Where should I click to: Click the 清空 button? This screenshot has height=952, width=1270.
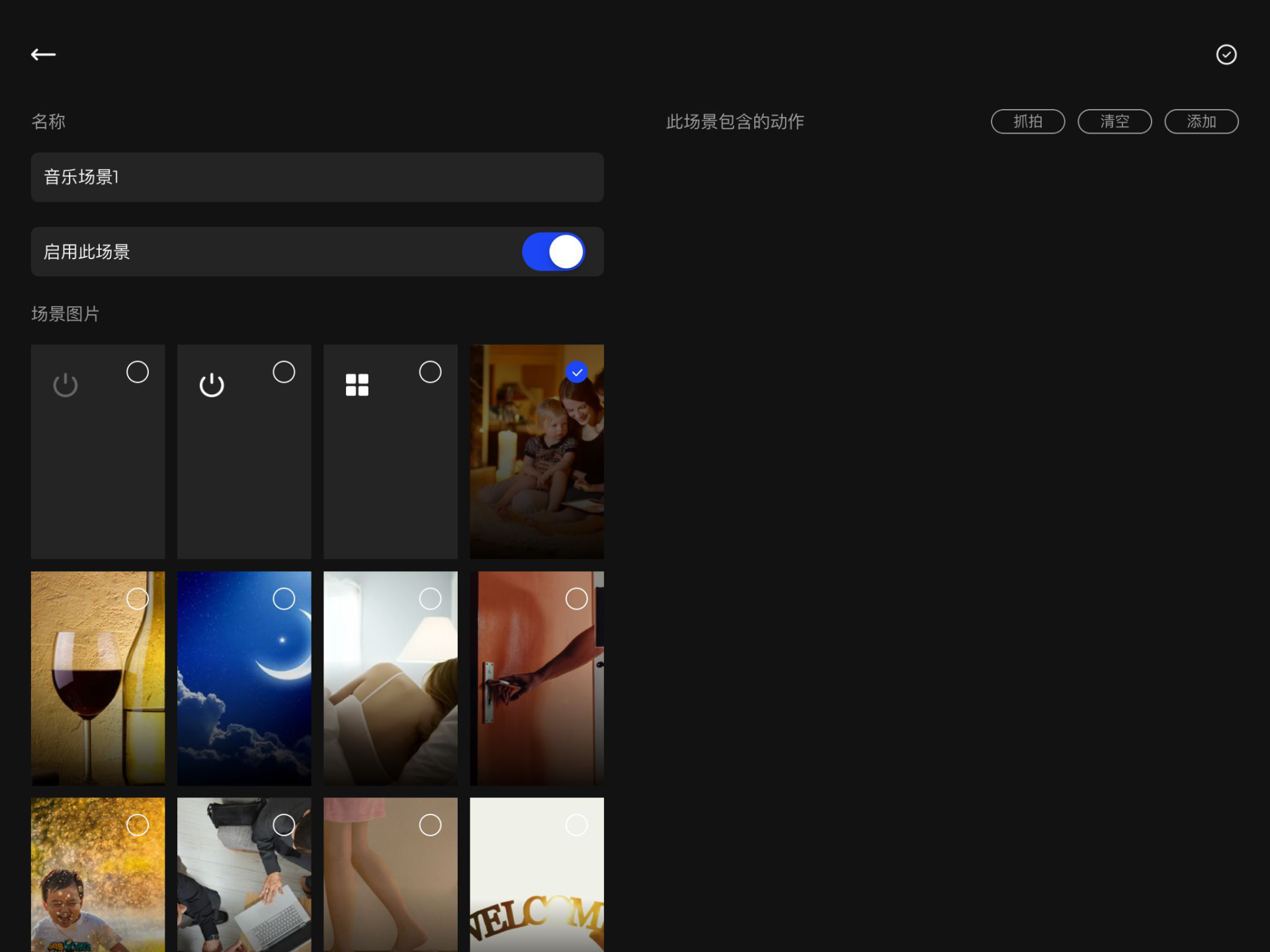[x=1115, y=122]
